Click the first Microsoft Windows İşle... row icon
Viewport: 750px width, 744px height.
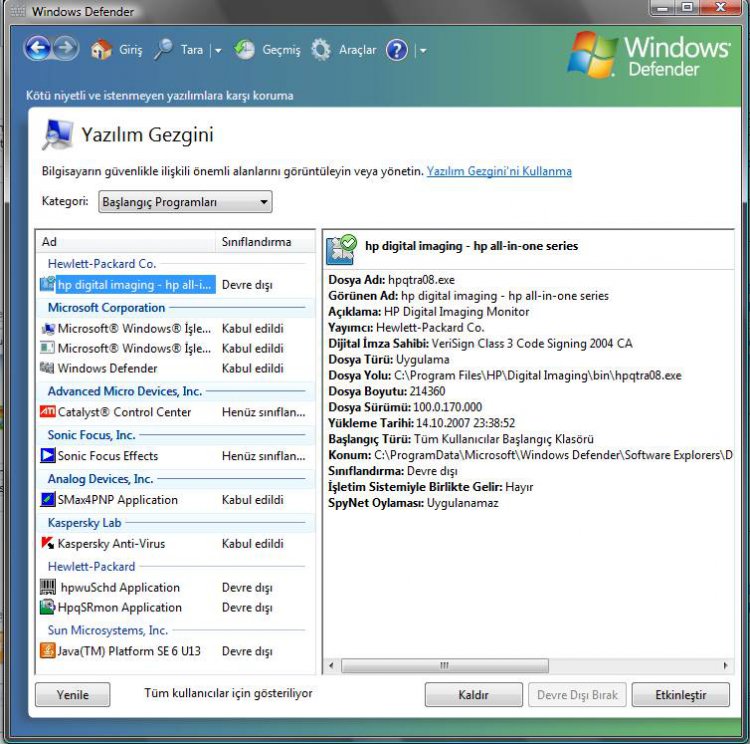pos(48,328)
